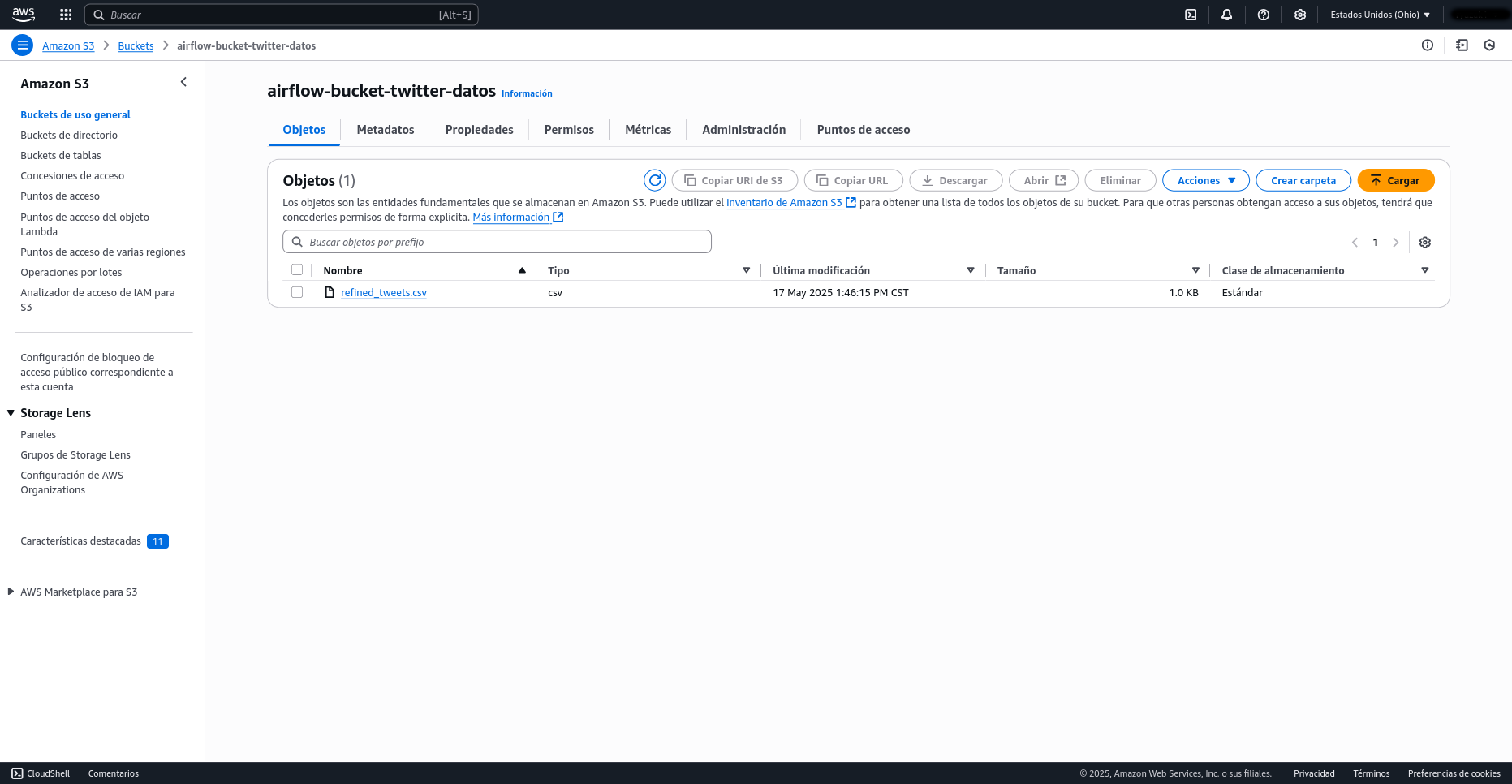The image size is (1512, 784).
Task: Click the Copiar URI de S3 button
Action: (x=734, y=180)
